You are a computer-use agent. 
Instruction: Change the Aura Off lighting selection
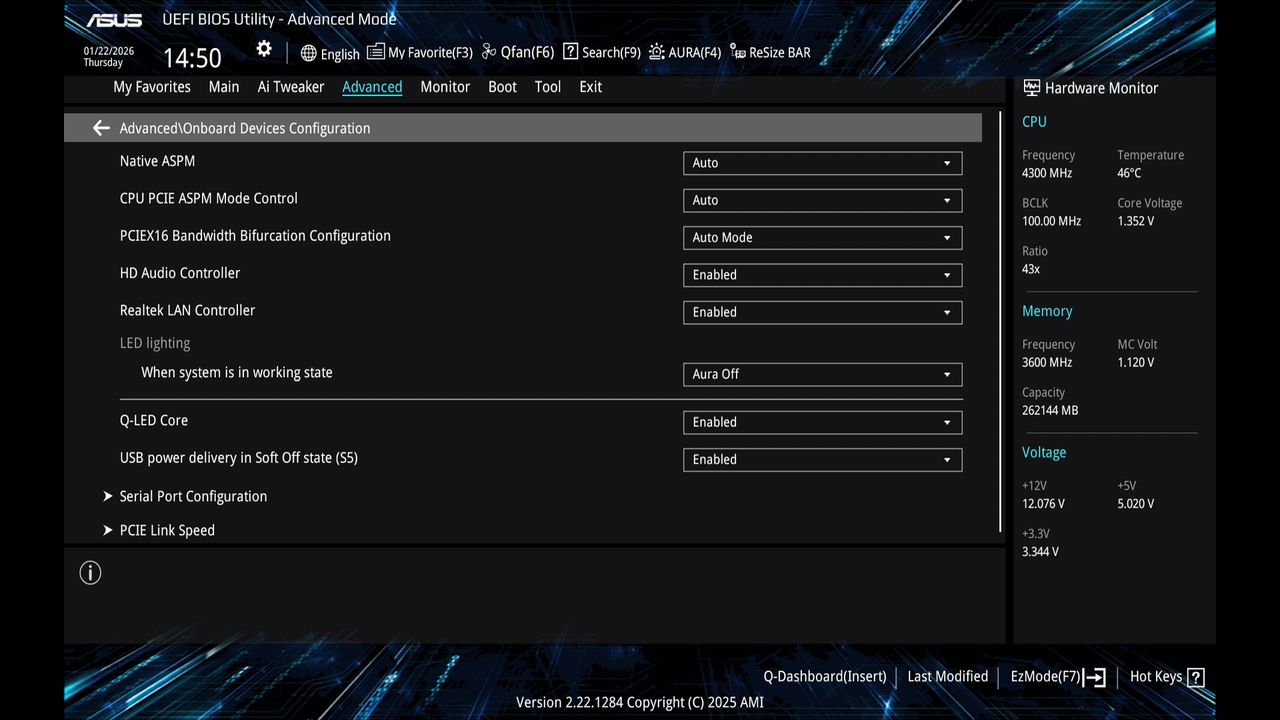[822, 374]
